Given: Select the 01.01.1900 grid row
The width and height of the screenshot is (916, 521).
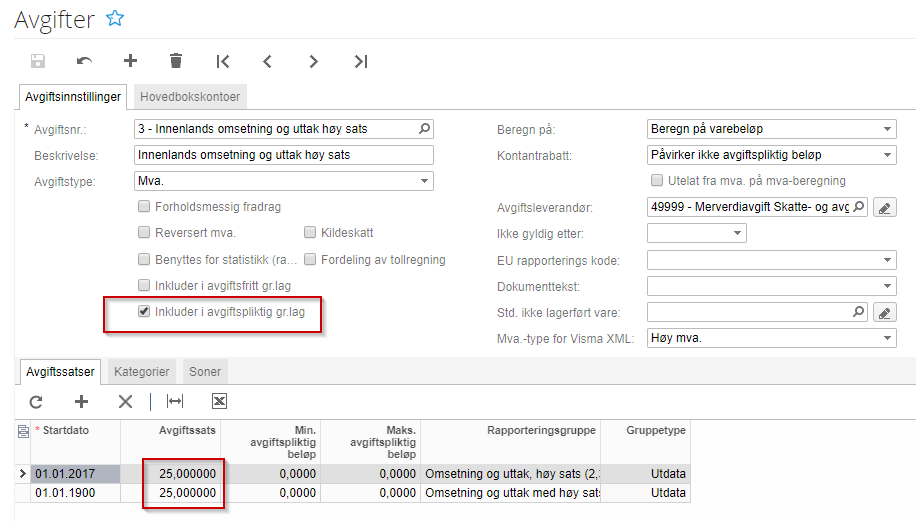Looking at the screenshot, I should 75,493.
